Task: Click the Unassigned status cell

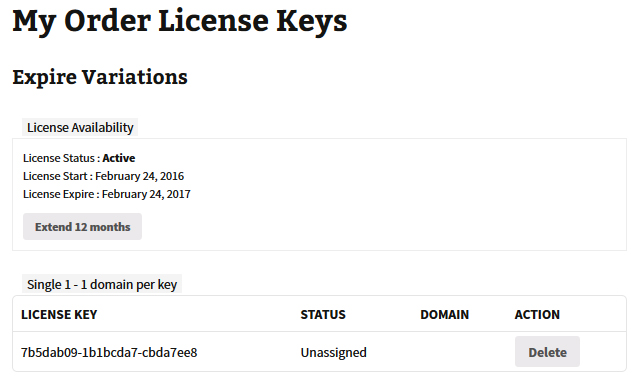Action: point(334,352)
